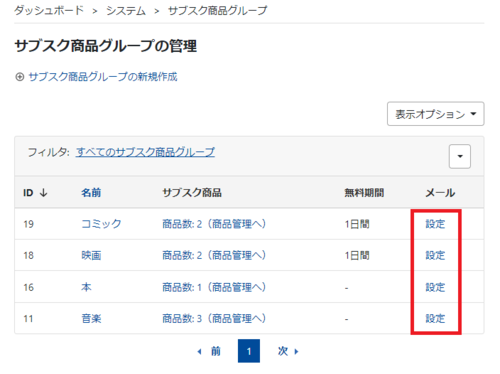Open 商品管理 link for 本 row
This screenshot has height=374, width=500.
click(214, 287)
